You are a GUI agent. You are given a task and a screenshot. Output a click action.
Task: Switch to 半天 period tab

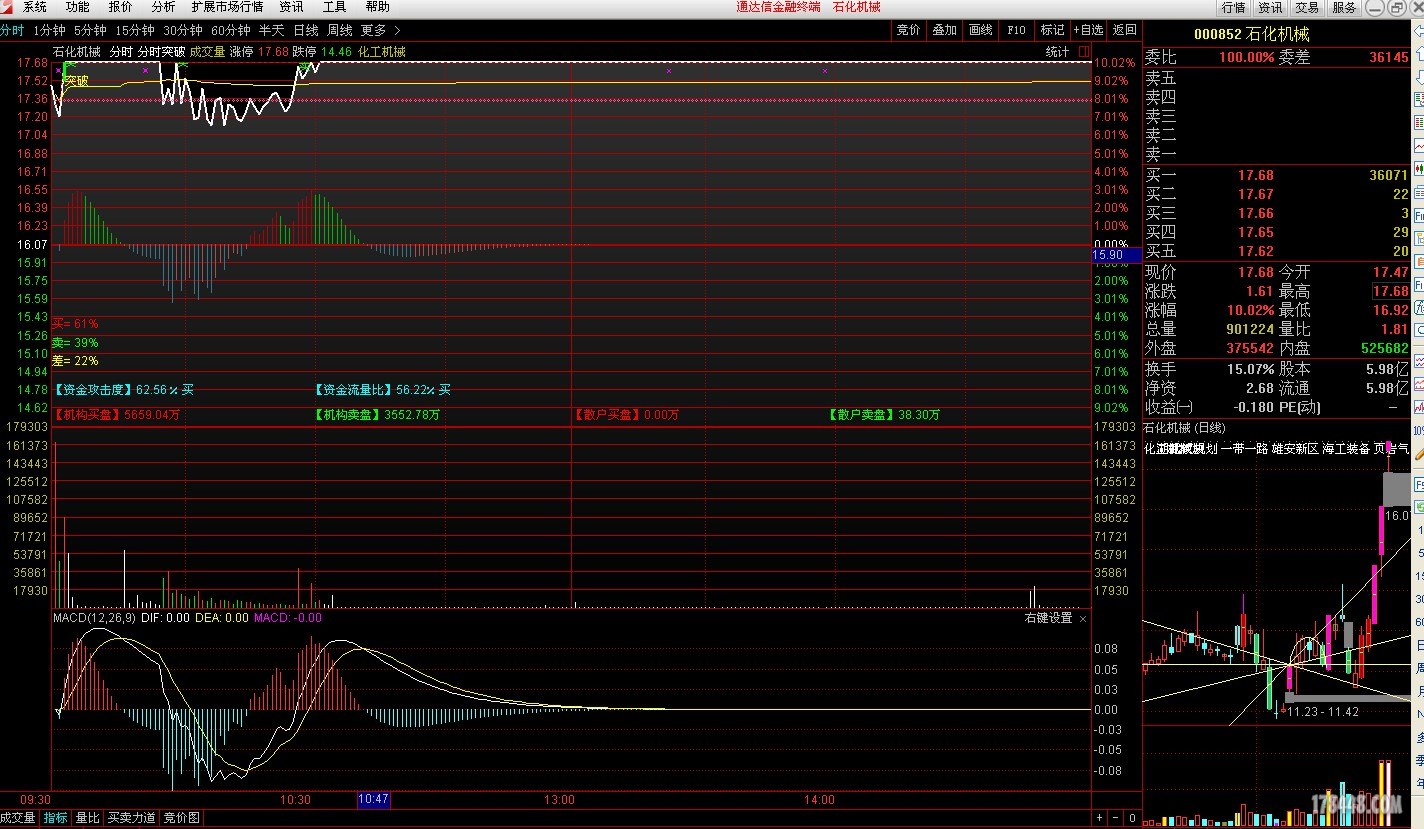[x=271, y=30]
